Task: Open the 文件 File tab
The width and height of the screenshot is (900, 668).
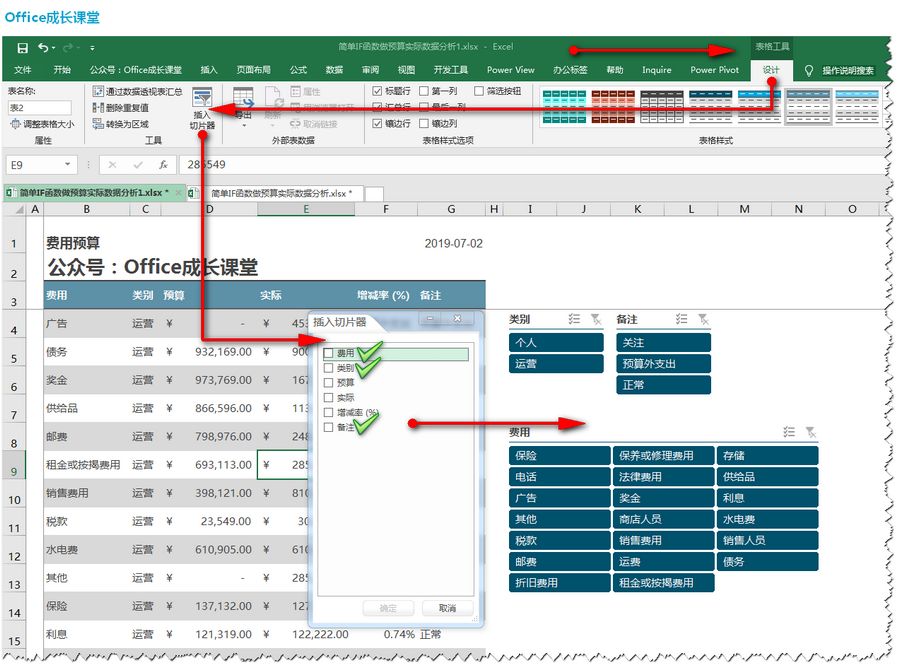Action: [23, 70]
